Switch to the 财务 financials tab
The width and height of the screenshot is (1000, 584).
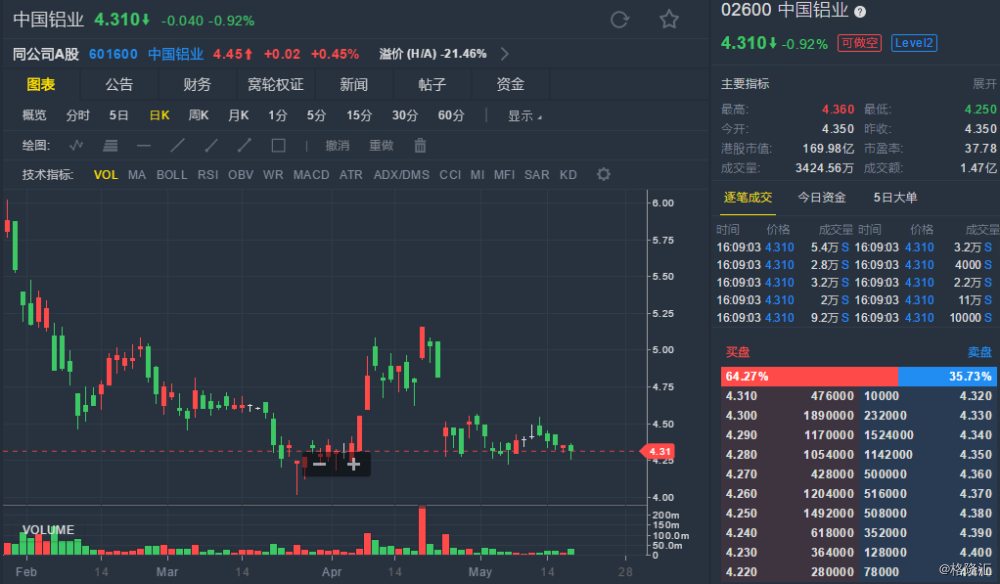(x=196, y=84)
